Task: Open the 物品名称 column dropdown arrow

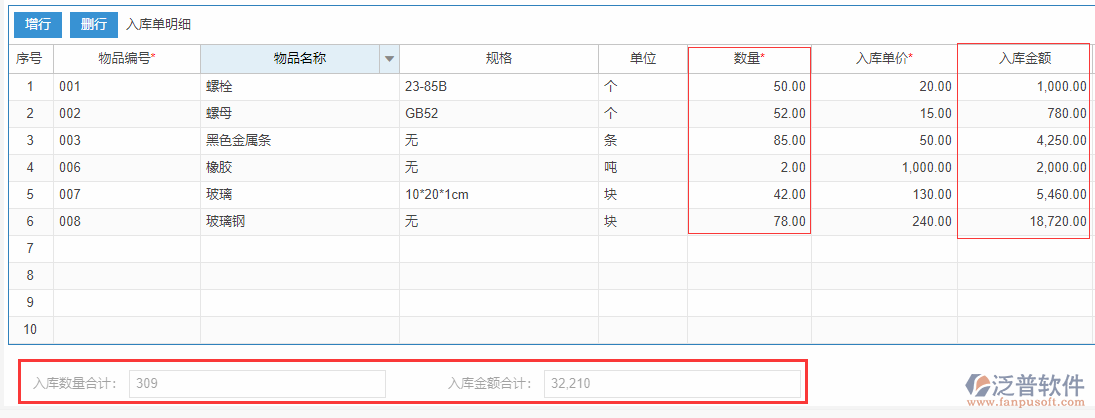Action: click(389, 59)
